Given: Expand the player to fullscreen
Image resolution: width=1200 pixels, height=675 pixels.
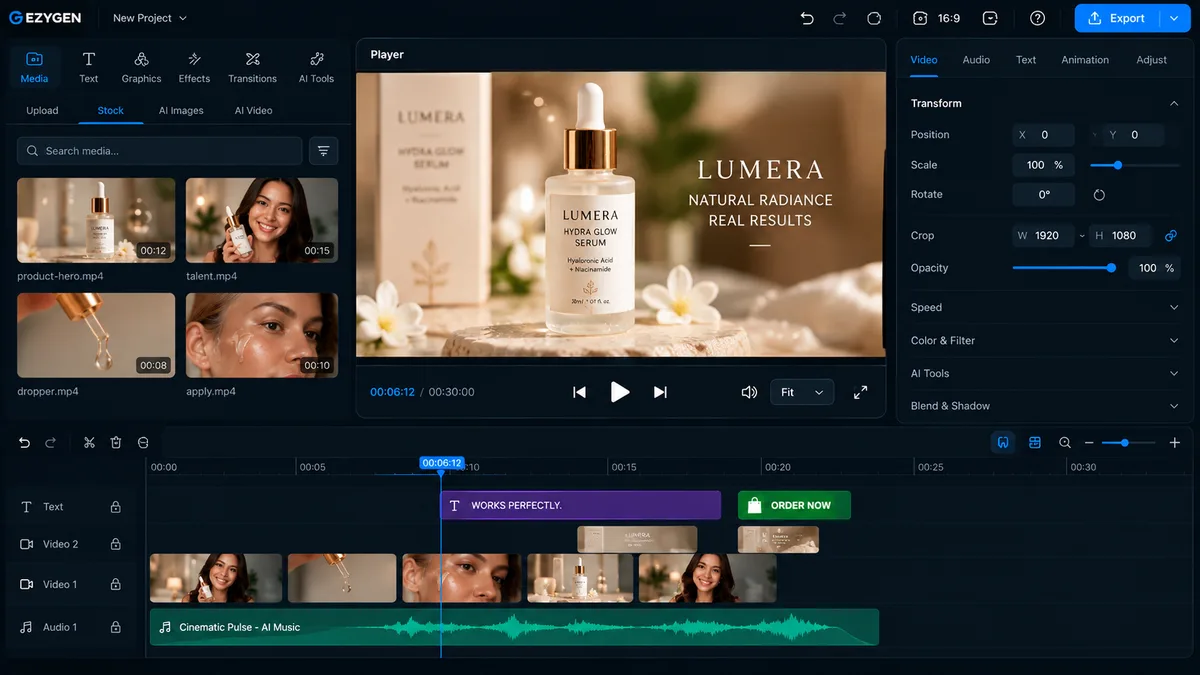Looking at the screenshot, I should pyautogui.click(x=860, y=392).
